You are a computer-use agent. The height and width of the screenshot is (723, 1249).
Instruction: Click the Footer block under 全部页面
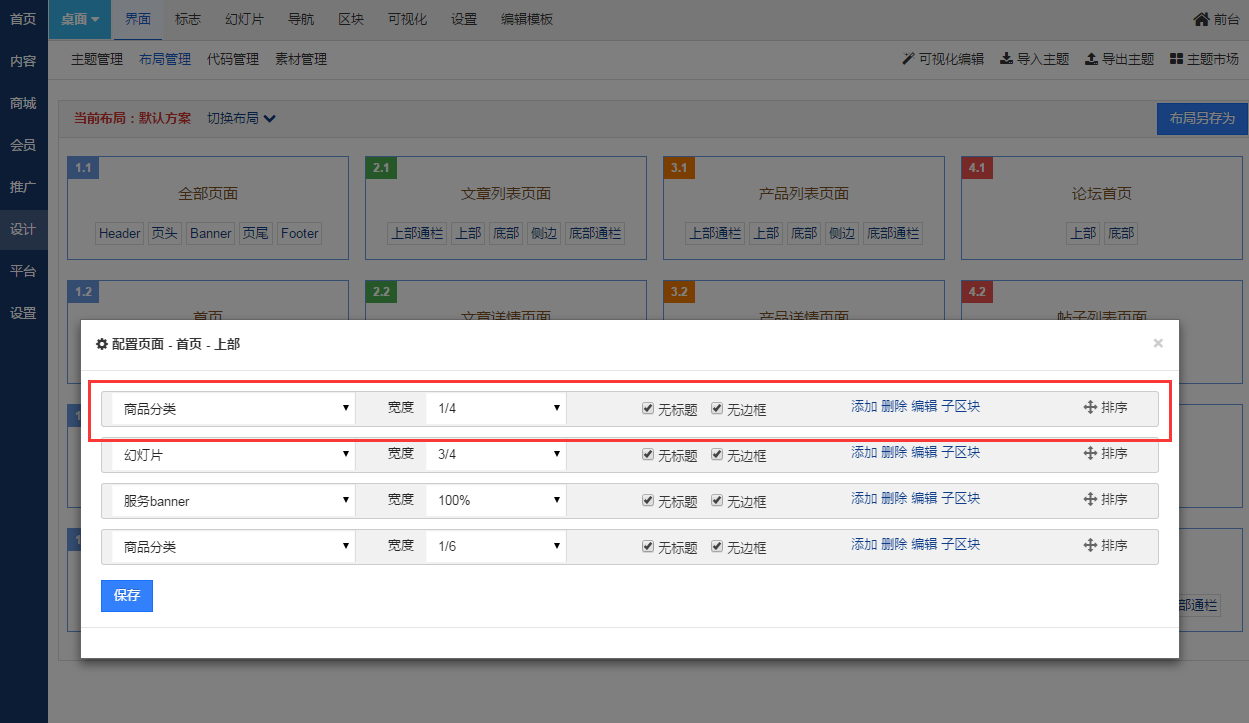click(300, 233)
